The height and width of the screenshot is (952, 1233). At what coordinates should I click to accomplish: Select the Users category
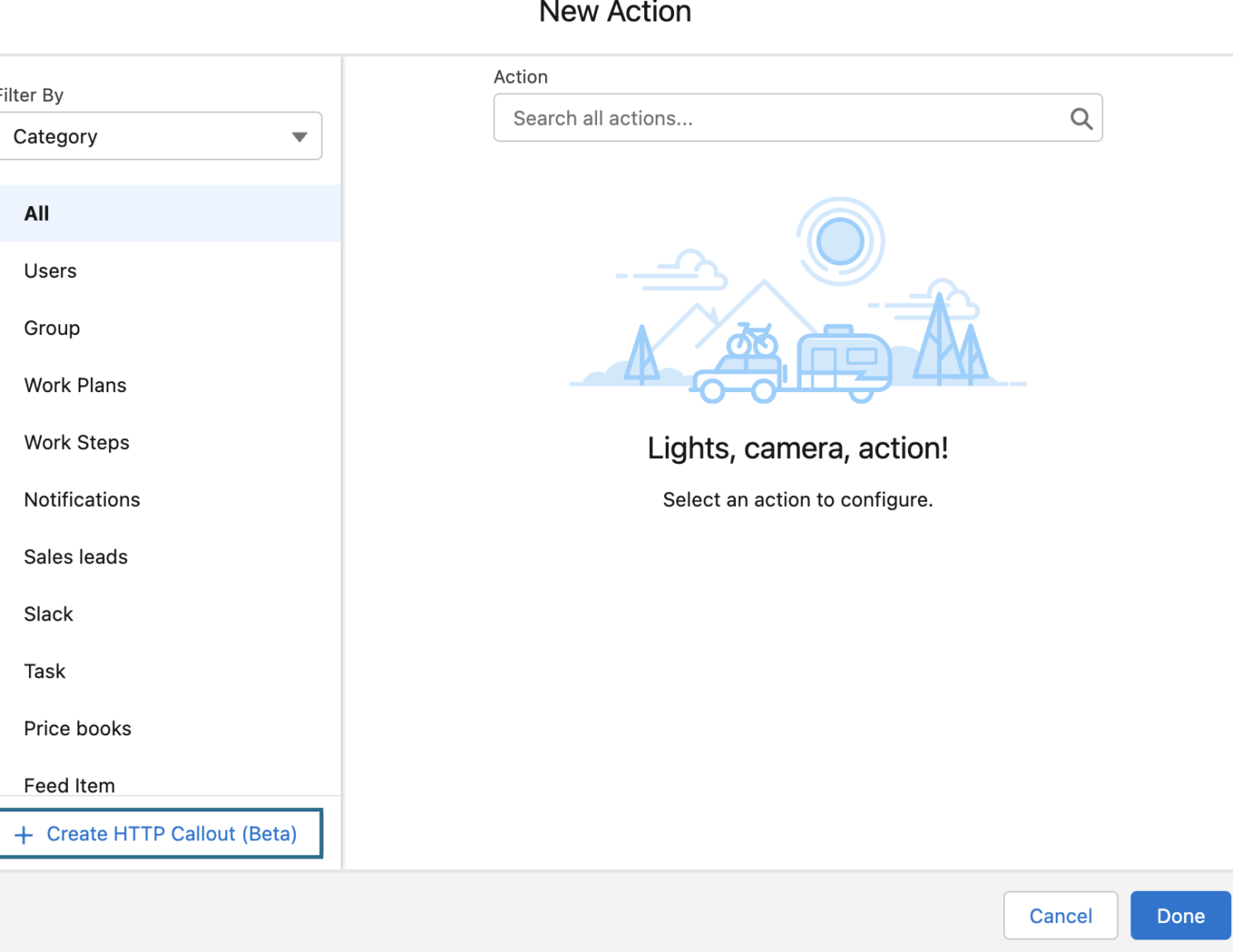click(x=170, y=270)
